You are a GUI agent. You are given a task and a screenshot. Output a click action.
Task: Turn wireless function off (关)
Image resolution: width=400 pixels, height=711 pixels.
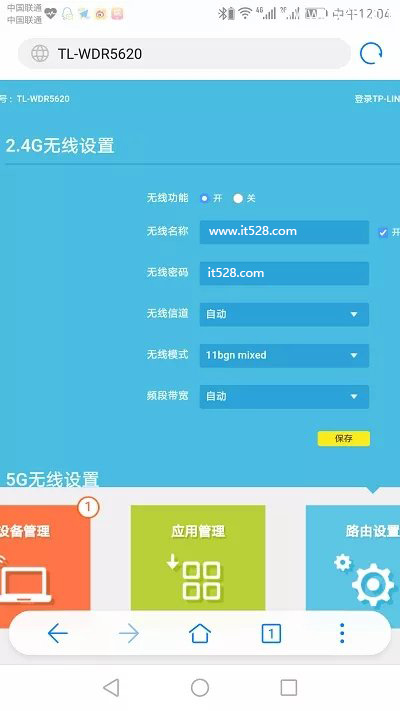[238, 198]
